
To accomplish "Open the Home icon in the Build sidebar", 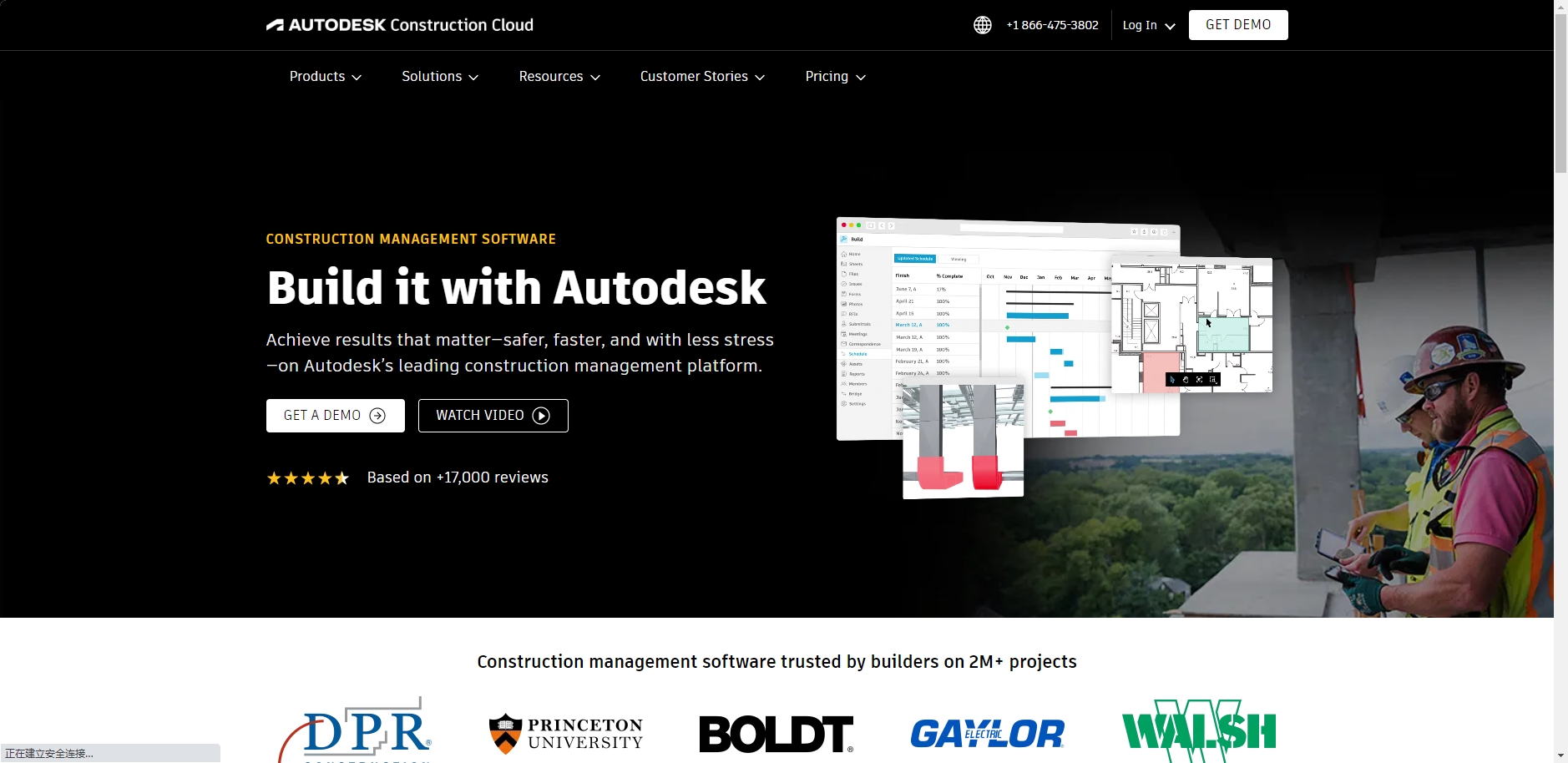I will pyautogui.click(x=844, y=254).
